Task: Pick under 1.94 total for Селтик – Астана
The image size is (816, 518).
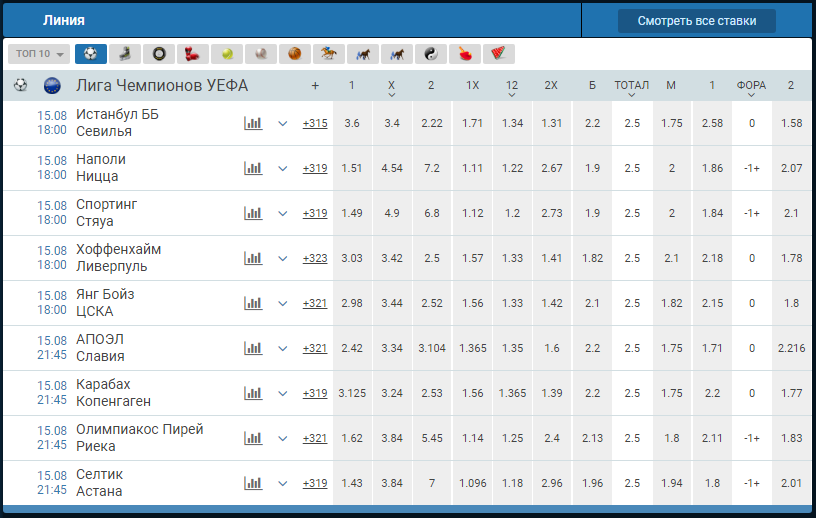Action: 672,483
